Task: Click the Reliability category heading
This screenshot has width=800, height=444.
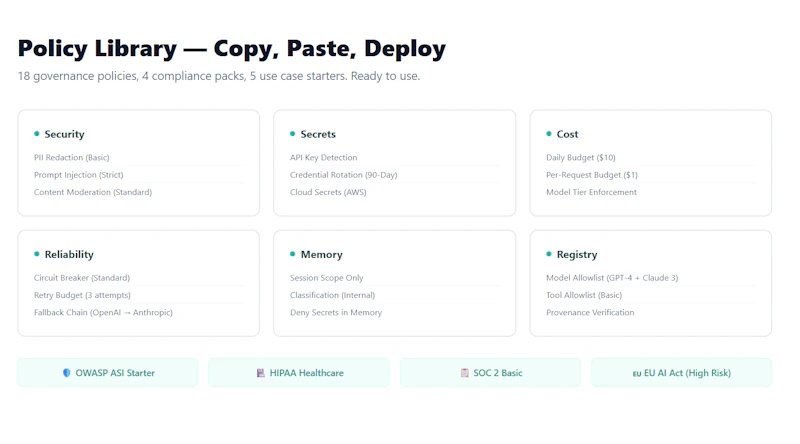Action: (x=69, y=255)
